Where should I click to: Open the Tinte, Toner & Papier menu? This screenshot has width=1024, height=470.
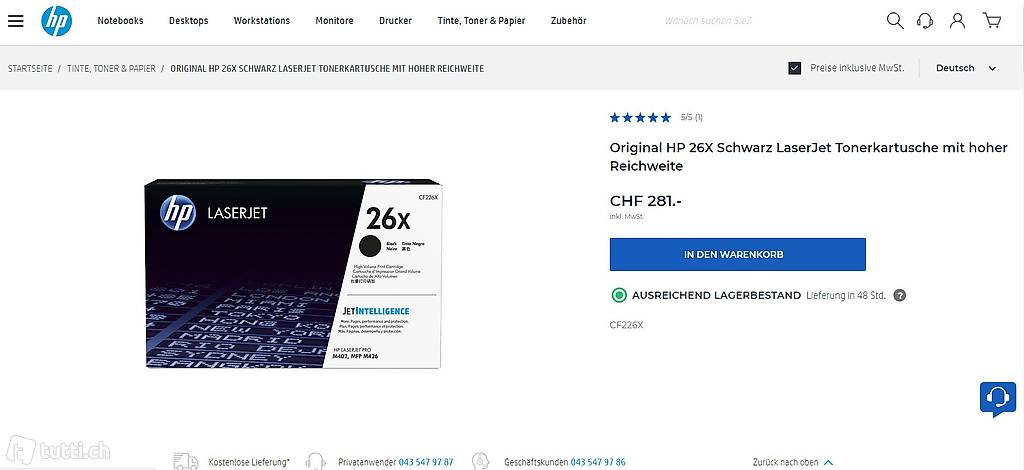(481, 20)
